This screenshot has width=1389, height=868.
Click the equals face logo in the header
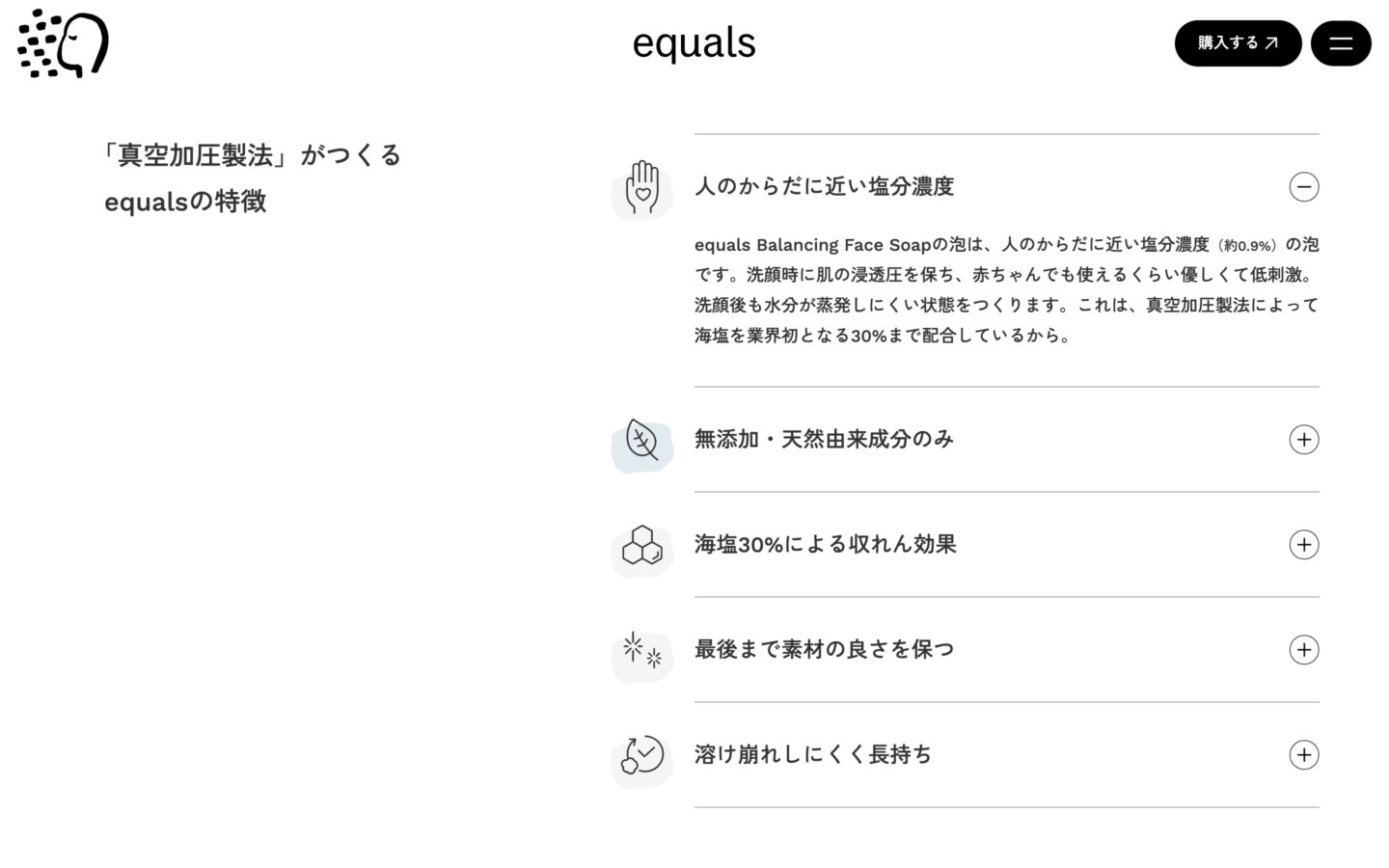(64, 43)
